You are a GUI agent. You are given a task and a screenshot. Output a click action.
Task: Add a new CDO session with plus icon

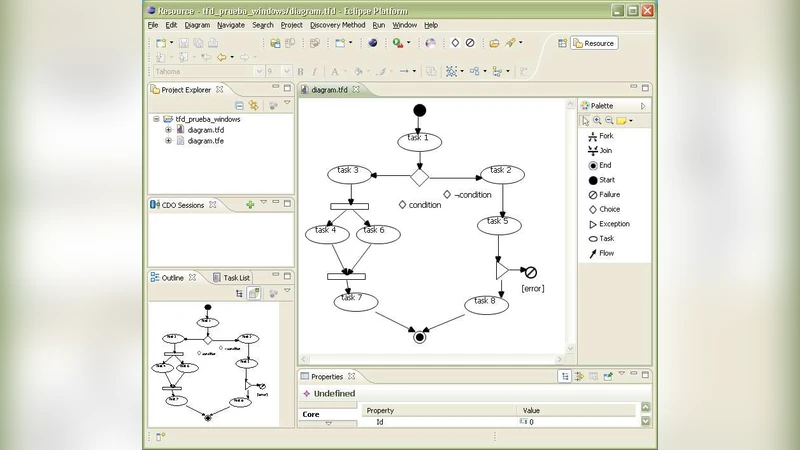coord(250,205)
